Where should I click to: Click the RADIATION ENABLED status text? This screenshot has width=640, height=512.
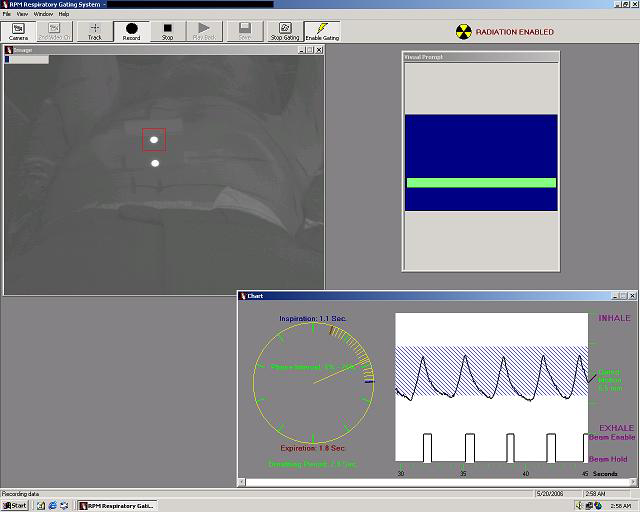(x=515, y=32)
